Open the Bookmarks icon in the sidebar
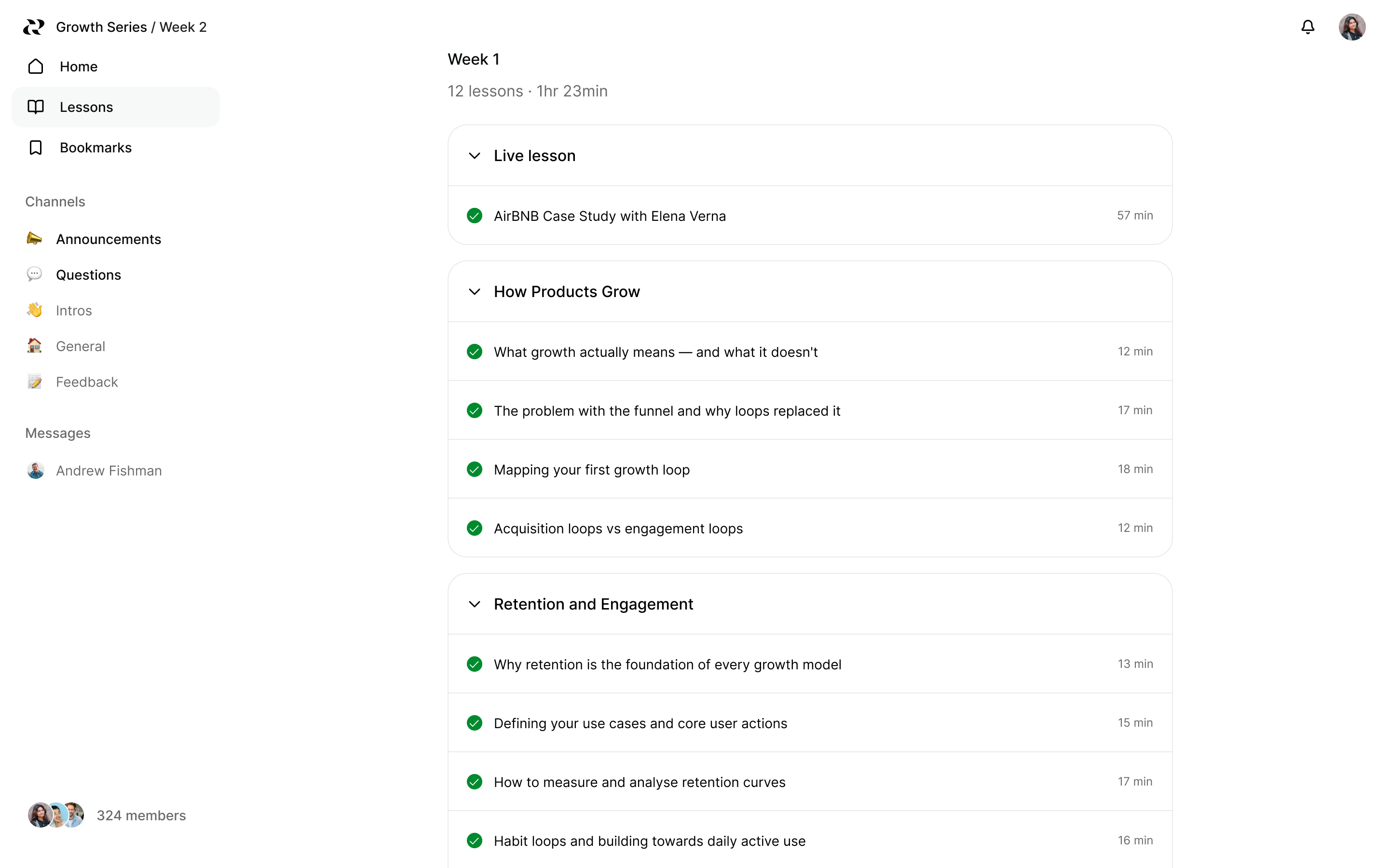 [x=36, y=148]
